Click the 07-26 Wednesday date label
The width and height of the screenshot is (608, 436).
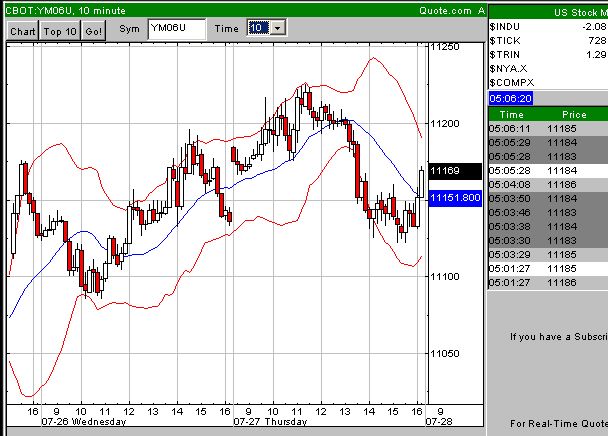click(x=84, y=422)
